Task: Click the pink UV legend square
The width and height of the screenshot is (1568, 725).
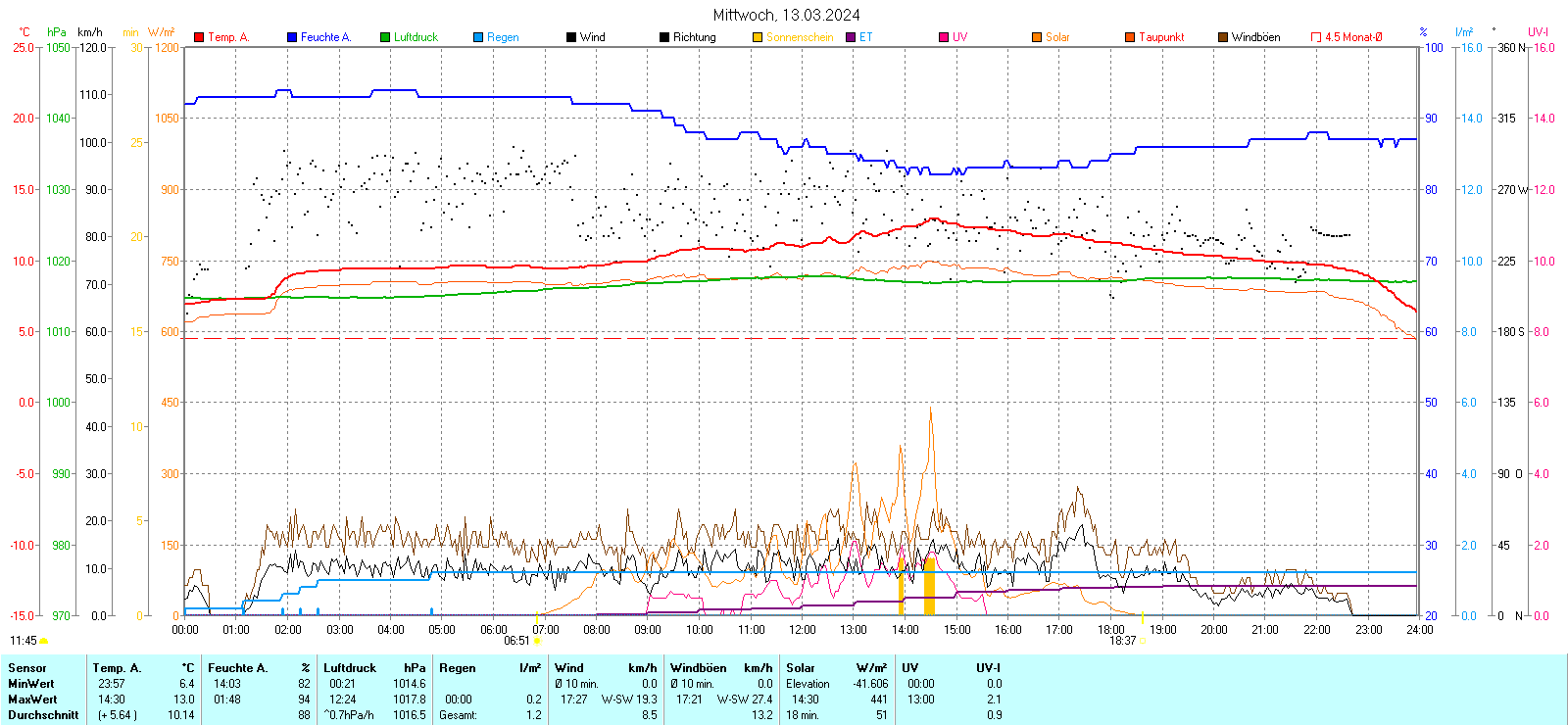Action: click(x=944, y=37)
